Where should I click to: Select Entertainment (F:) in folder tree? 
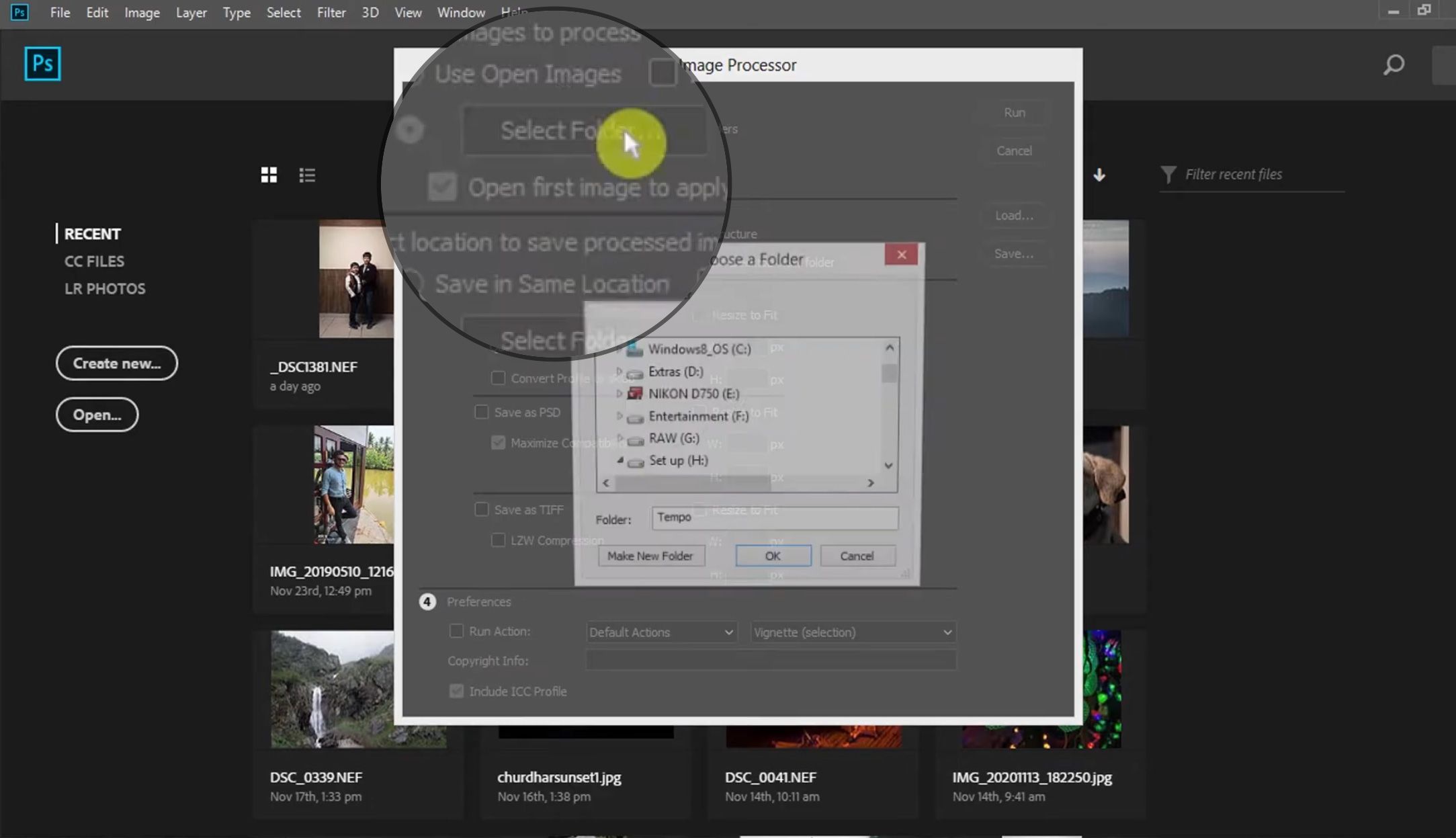coord(698,417)
